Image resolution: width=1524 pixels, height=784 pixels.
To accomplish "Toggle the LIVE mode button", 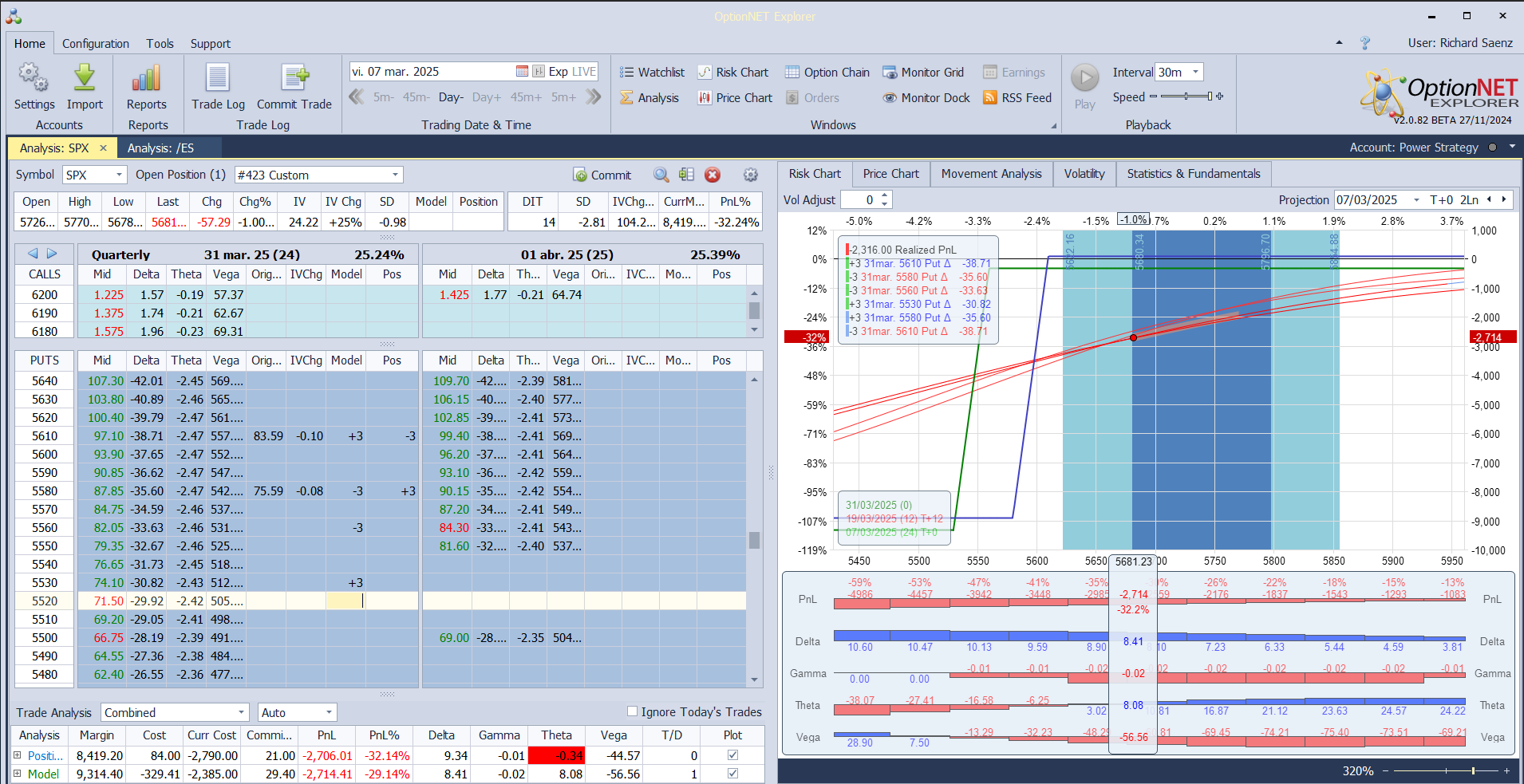I will coord(584,72).
